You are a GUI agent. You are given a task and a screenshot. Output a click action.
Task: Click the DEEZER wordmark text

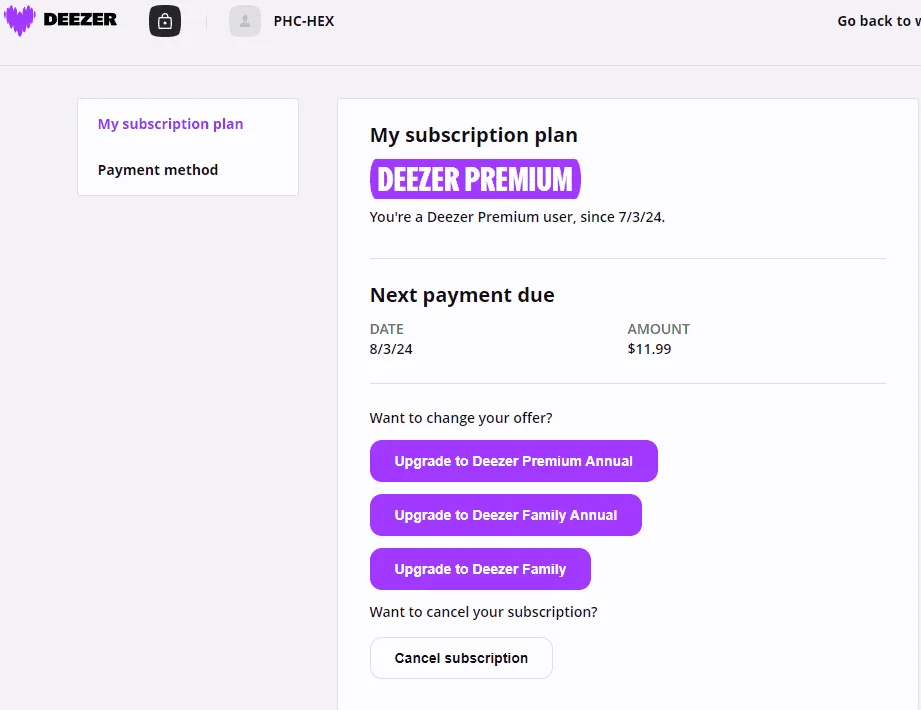coord(80,19)
